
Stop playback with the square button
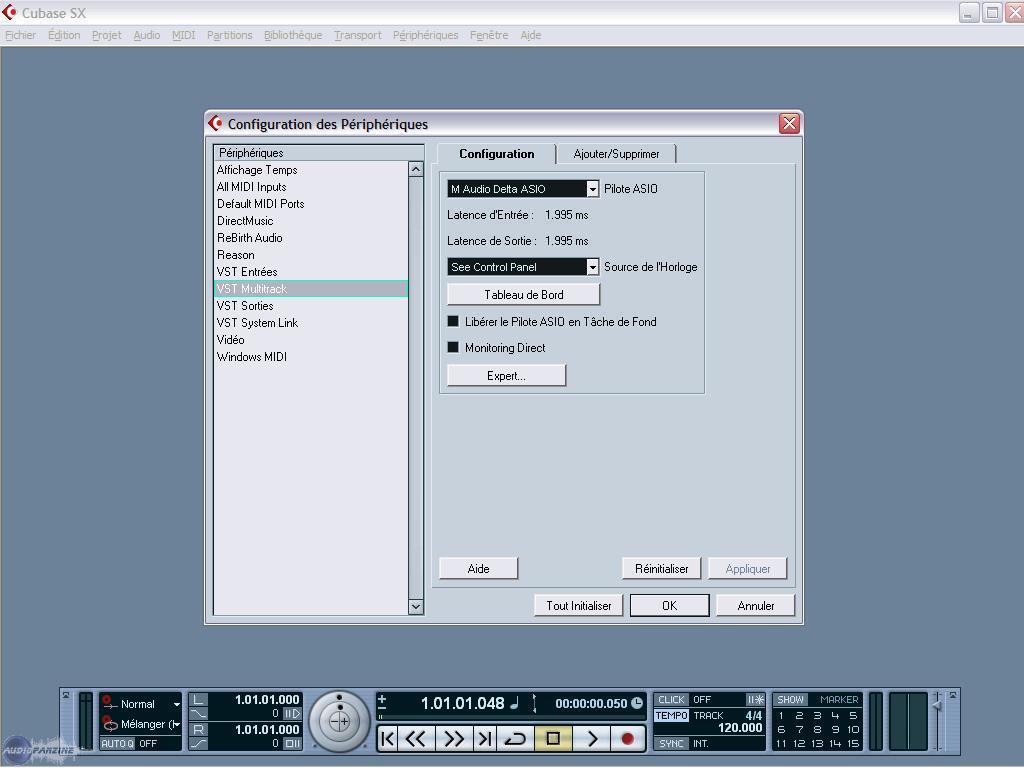[553, 739]
